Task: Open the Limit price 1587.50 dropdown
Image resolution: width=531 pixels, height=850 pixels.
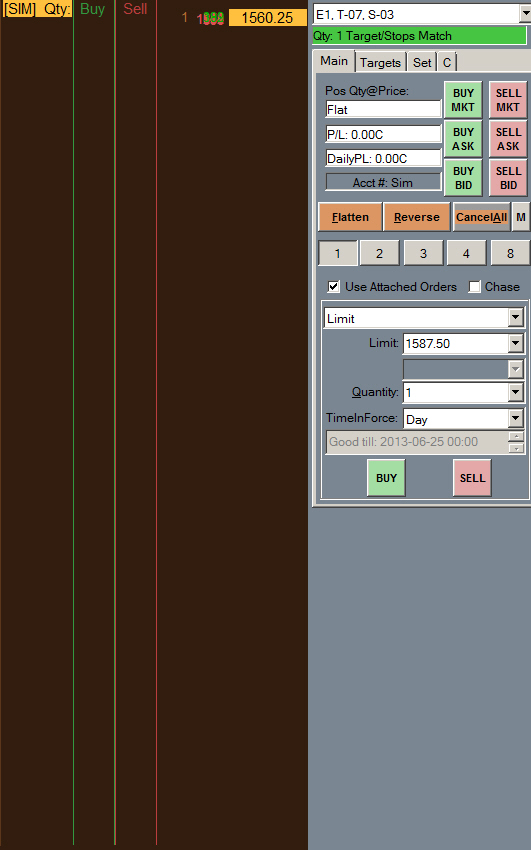Action: coord(515,343)
